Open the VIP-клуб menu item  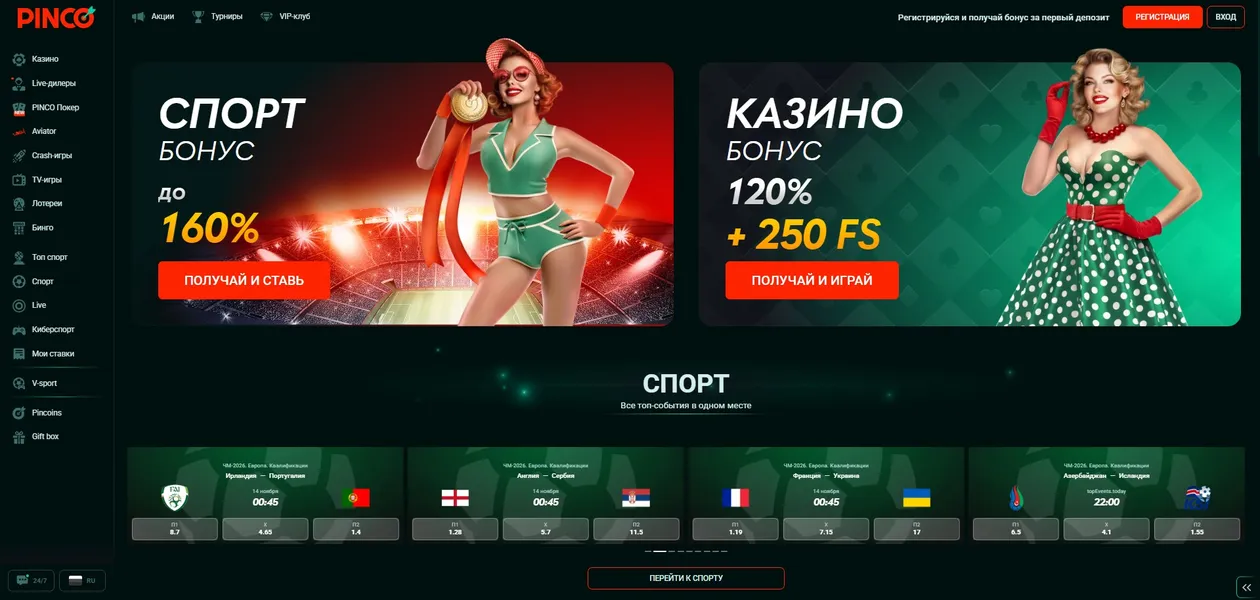coord(285,16)
